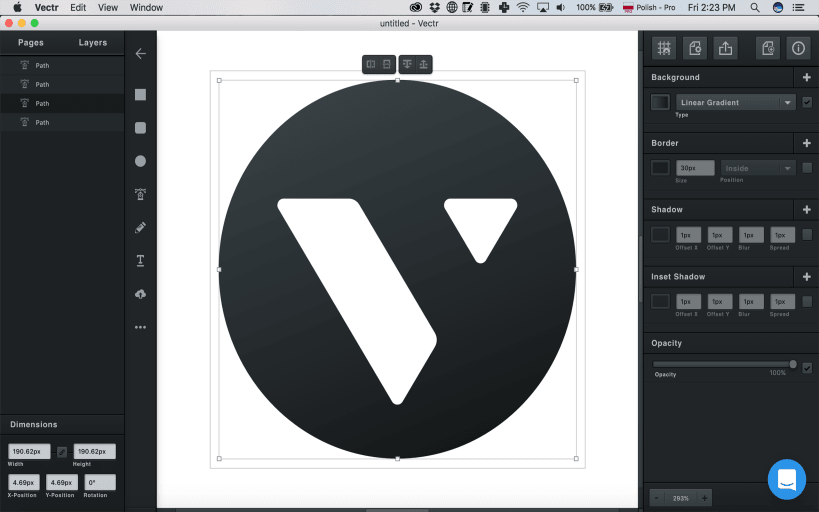This screenshot has height=512, width=819.
Task: Enable the Inset Shadow checkbox
Action: 807,301
